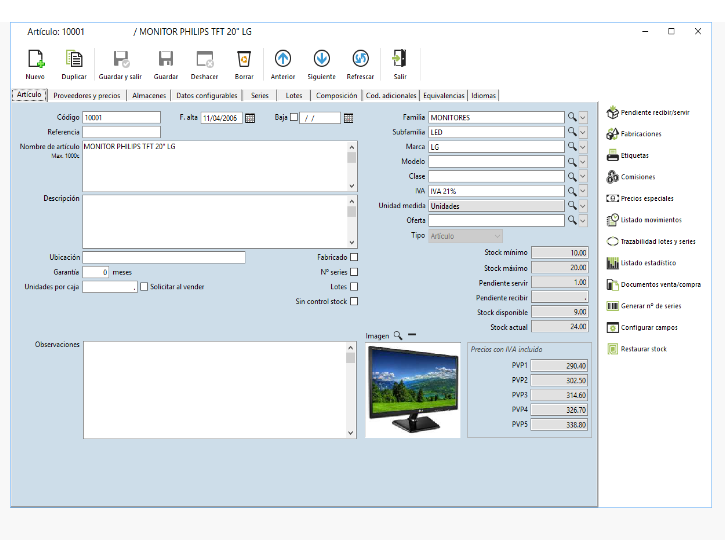This screenshot has width=725, height=540.
Task: Expand the Subfamilia dropdown arrow
Action: 583,132
